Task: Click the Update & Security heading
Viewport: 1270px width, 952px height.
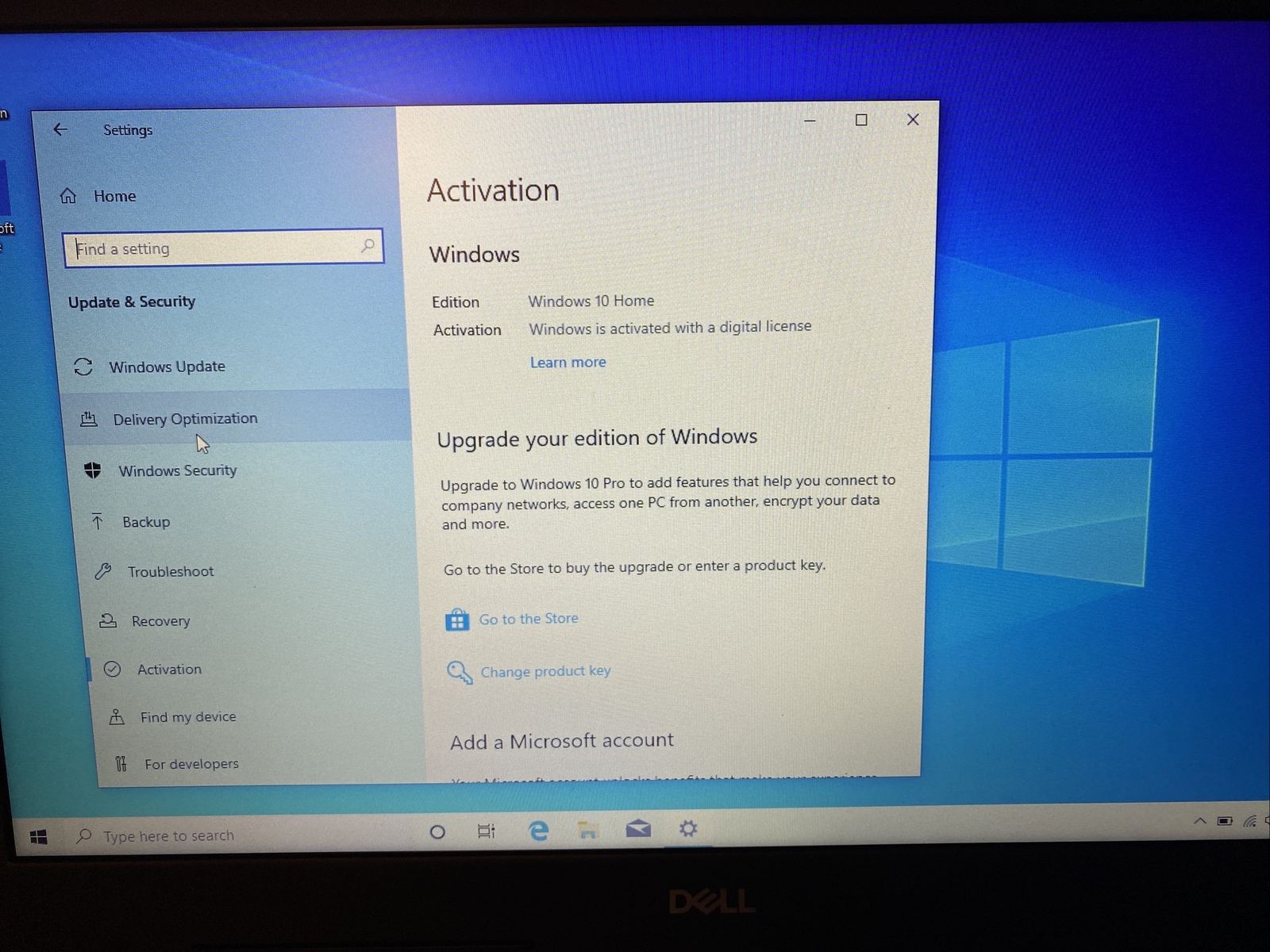Action: 132,301
